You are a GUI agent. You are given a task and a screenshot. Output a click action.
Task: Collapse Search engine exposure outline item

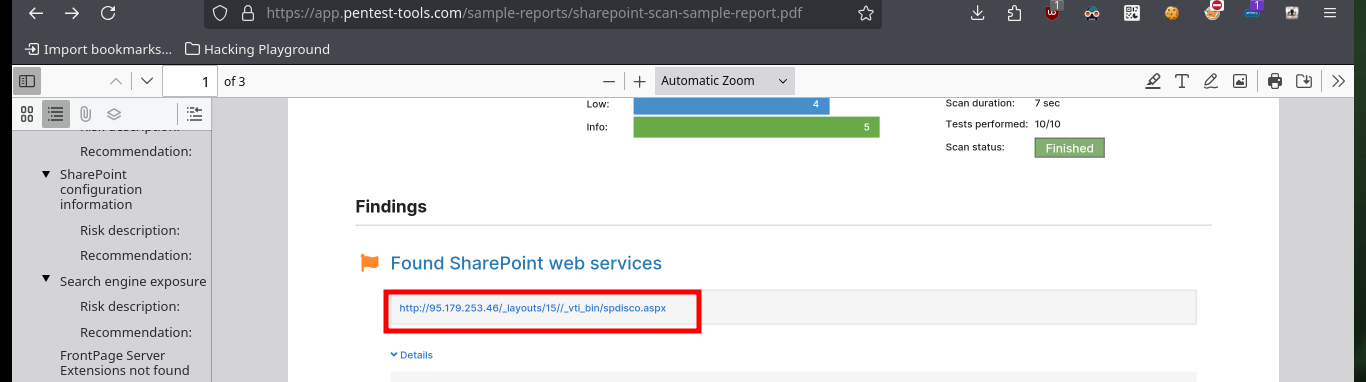[46, 279]
